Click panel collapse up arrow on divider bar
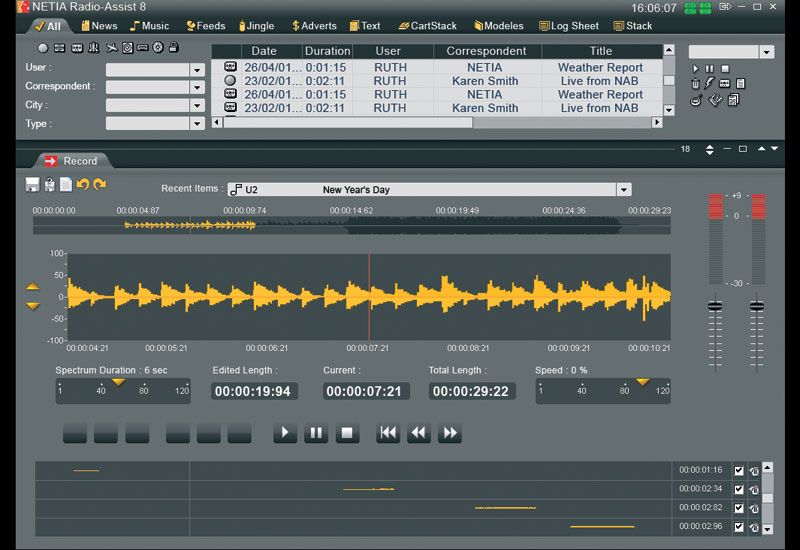Image resolution: width=800 pixels, height=550 pixels. point(761,148)
